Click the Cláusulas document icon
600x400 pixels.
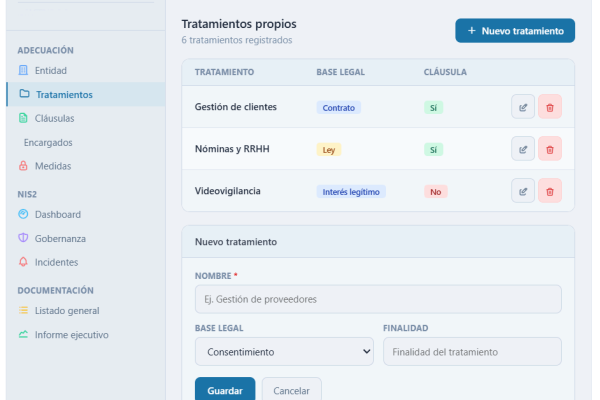pos(23,118)
